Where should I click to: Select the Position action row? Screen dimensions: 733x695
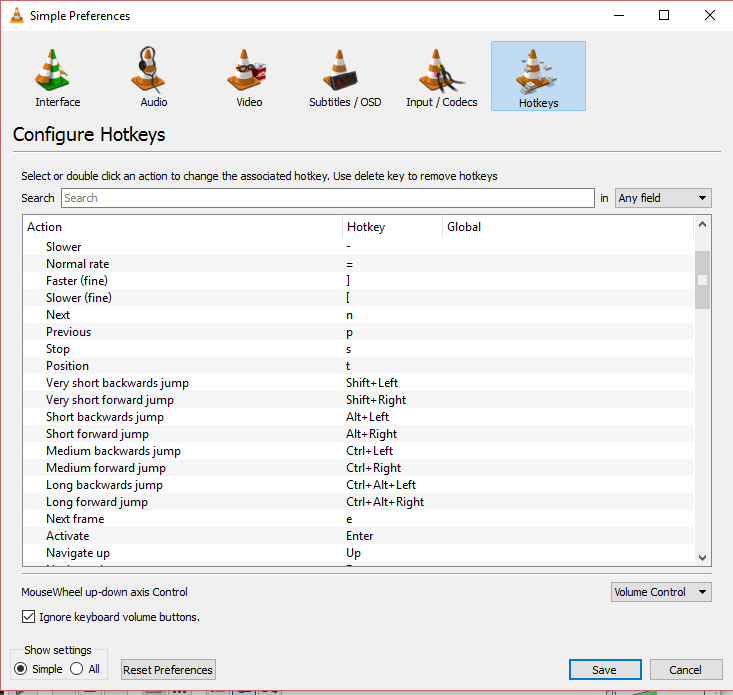[359, 366]
